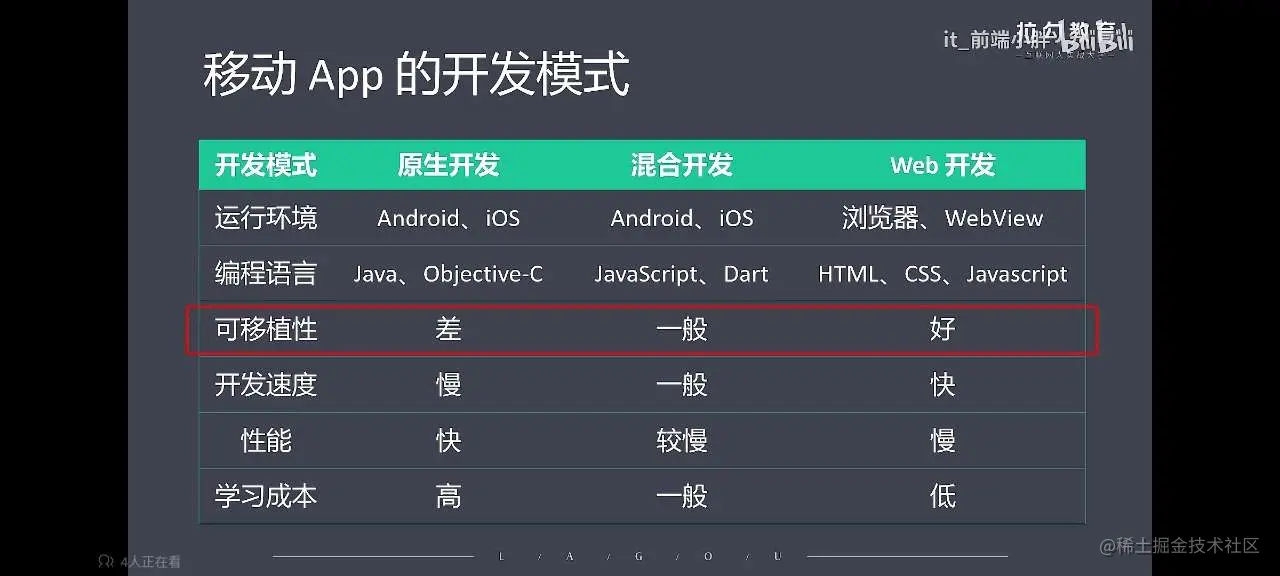
Task: Click the viewer count icon beside 4人正在看
Action: pos(104,562)
